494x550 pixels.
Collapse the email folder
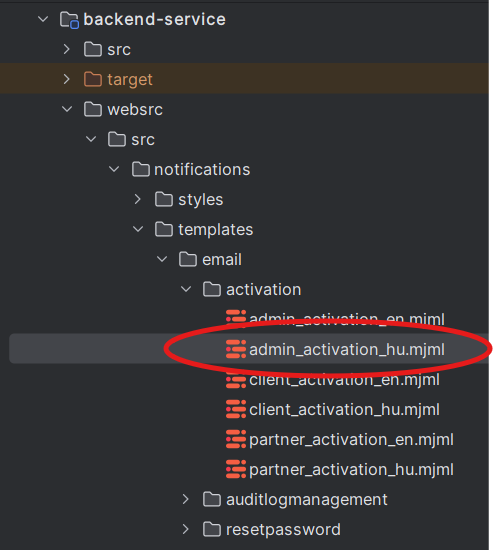[162, 260]
